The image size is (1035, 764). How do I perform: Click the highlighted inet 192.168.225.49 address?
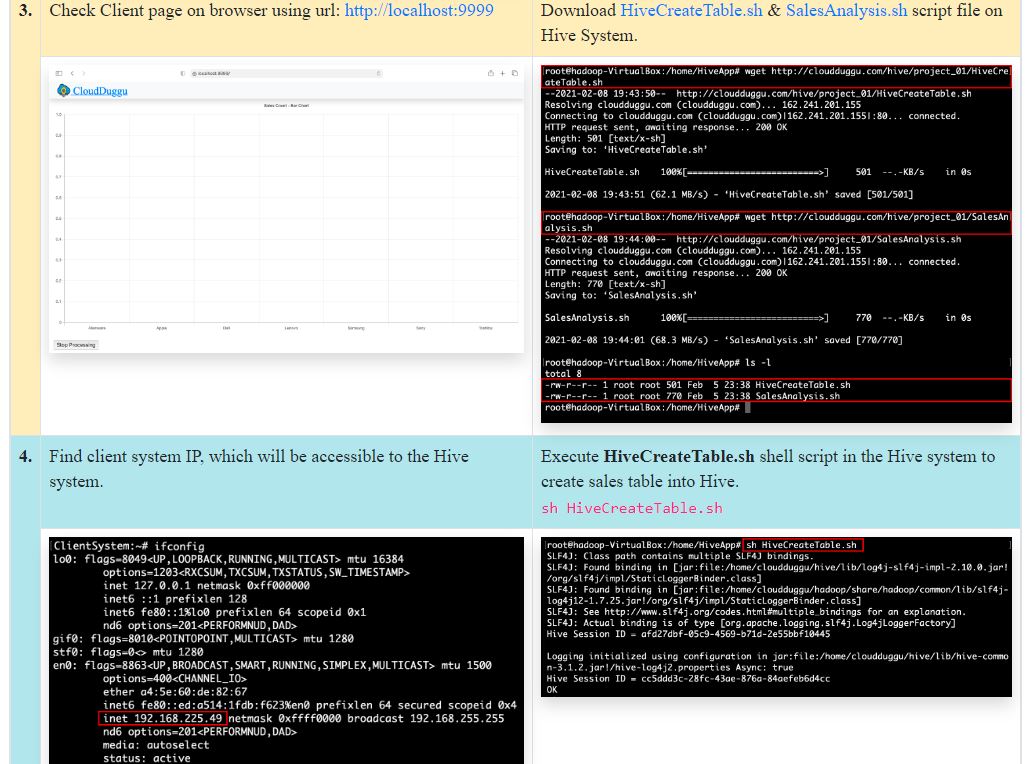[163, 718]
